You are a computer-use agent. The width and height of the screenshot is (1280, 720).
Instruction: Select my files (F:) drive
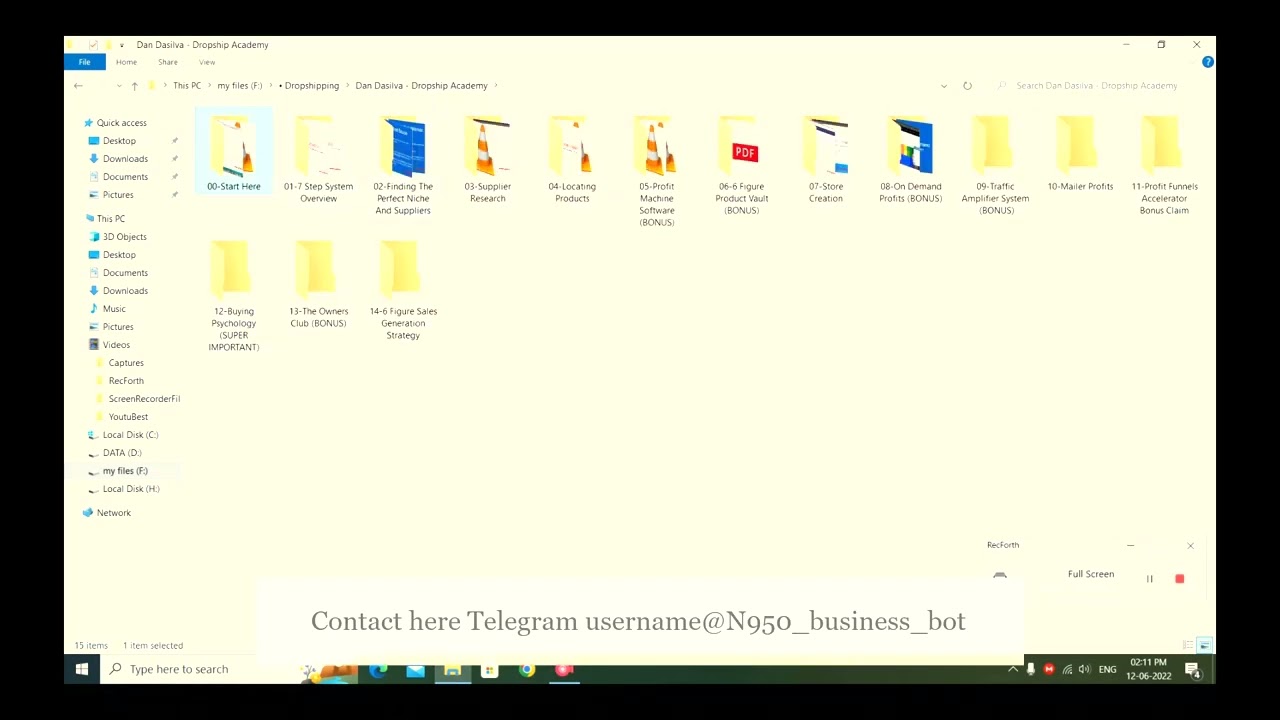(x=125, y=471)
